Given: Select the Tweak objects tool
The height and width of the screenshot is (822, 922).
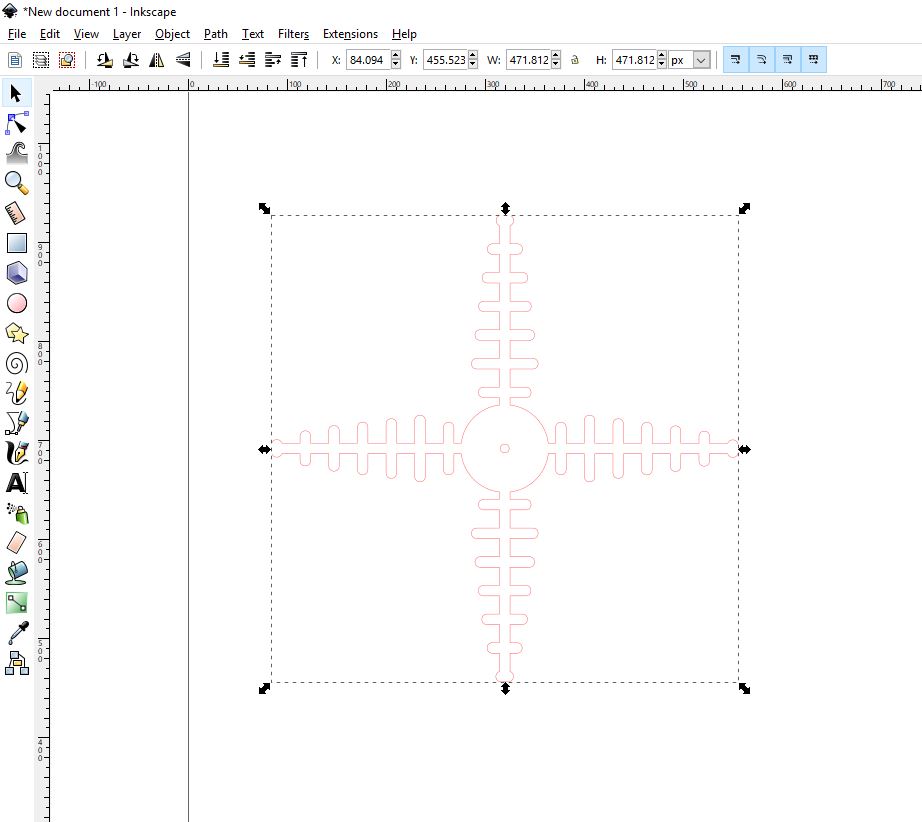Looking at the screenshot, I should click(16, 153).
